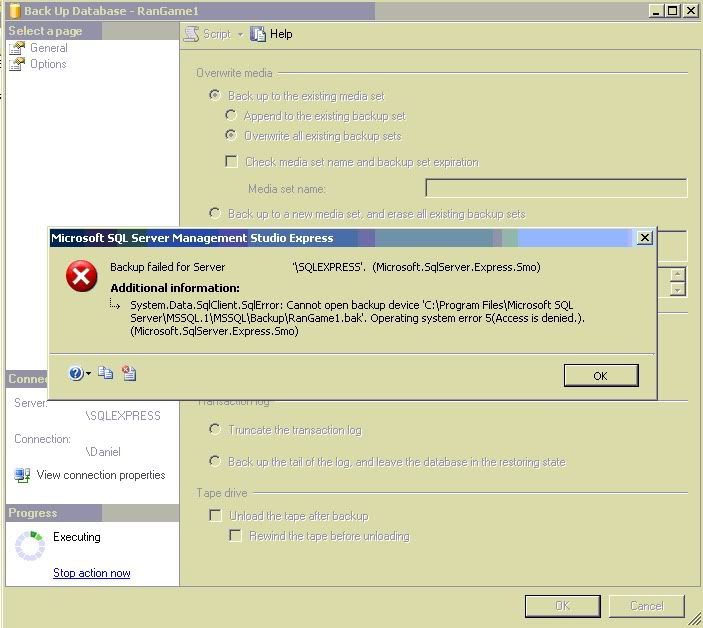
Task: Tick Unload the tape after backup
Action: (x=215, y=516)
